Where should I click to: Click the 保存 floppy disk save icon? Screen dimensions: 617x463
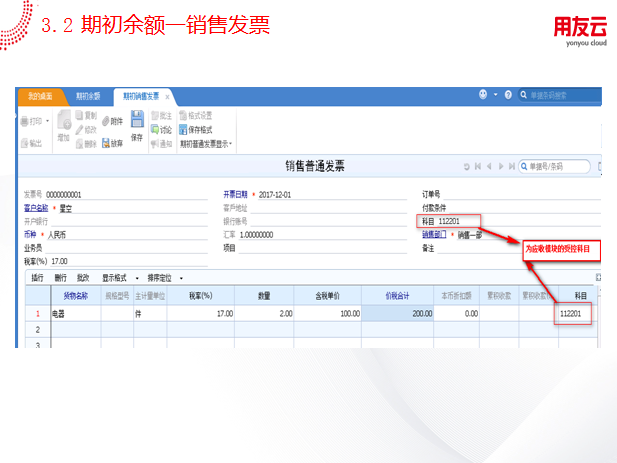[x=137, y=119]
